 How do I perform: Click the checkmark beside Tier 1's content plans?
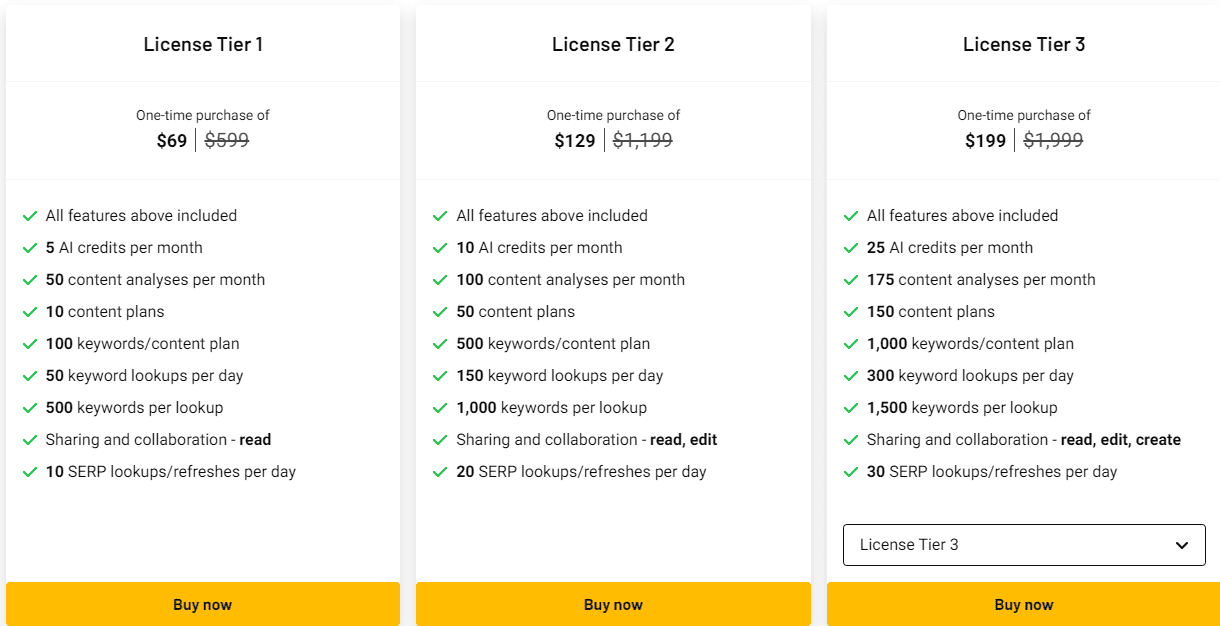pyautogui.click(x=30, y=311)
